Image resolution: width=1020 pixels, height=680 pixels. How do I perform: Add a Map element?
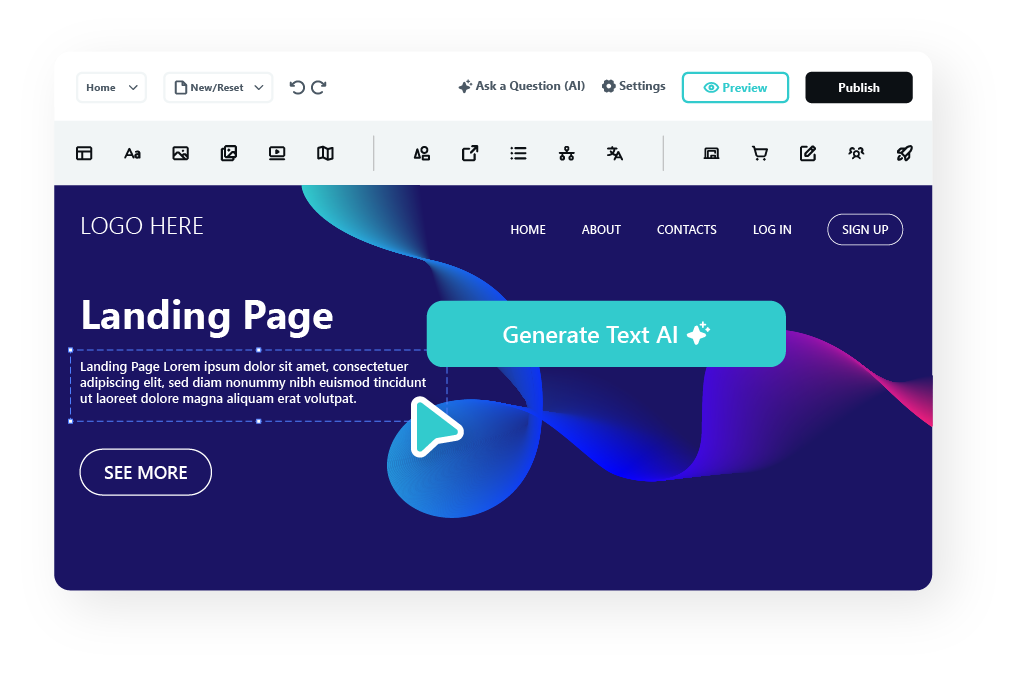tap(325, 153)
